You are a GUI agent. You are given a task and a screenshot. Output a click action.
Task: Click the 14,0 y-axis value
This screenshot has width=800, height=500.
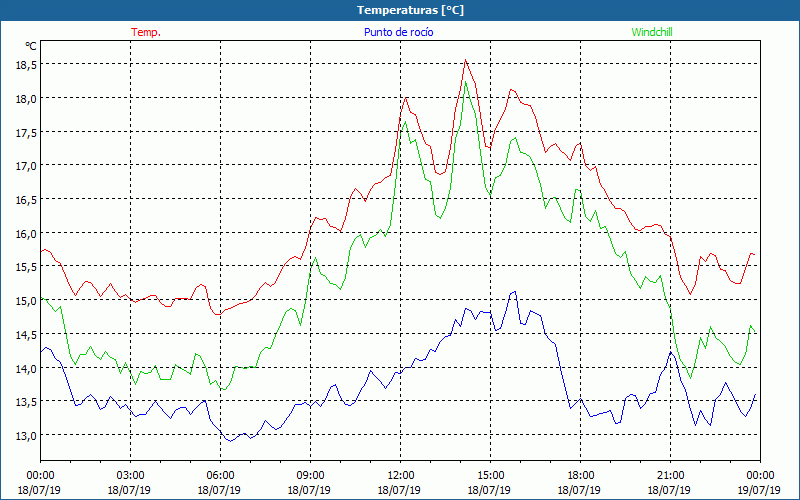tap(26, 368)
